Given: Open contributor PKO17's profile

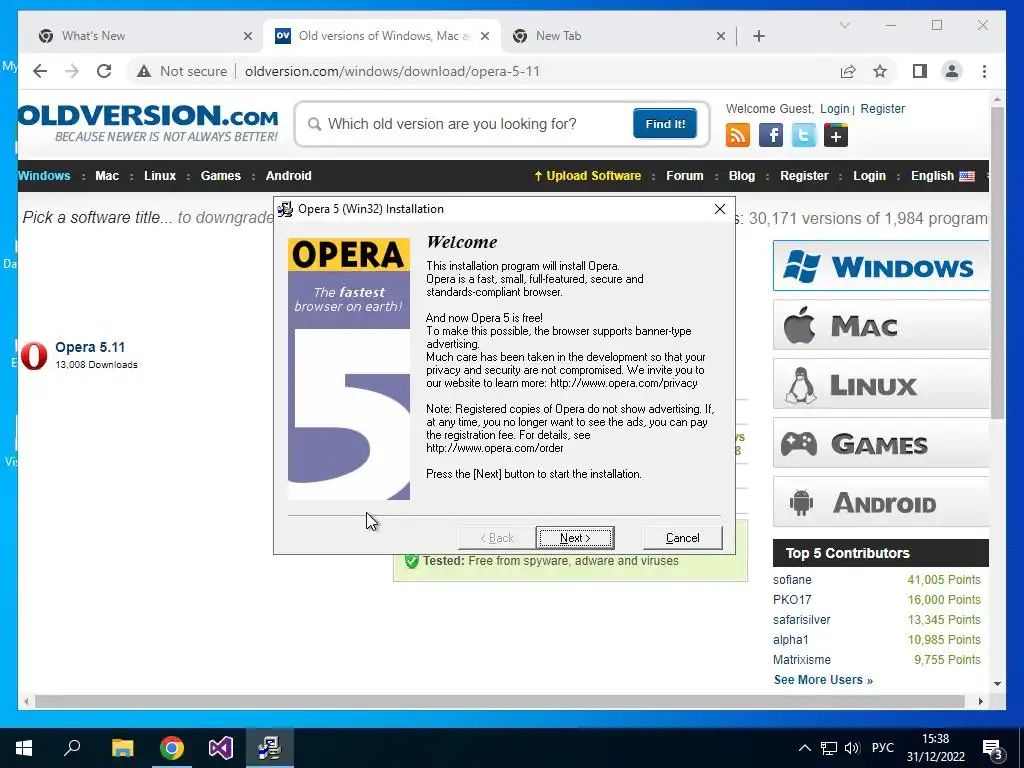Looking at the screenshot, I should [792, 600].
